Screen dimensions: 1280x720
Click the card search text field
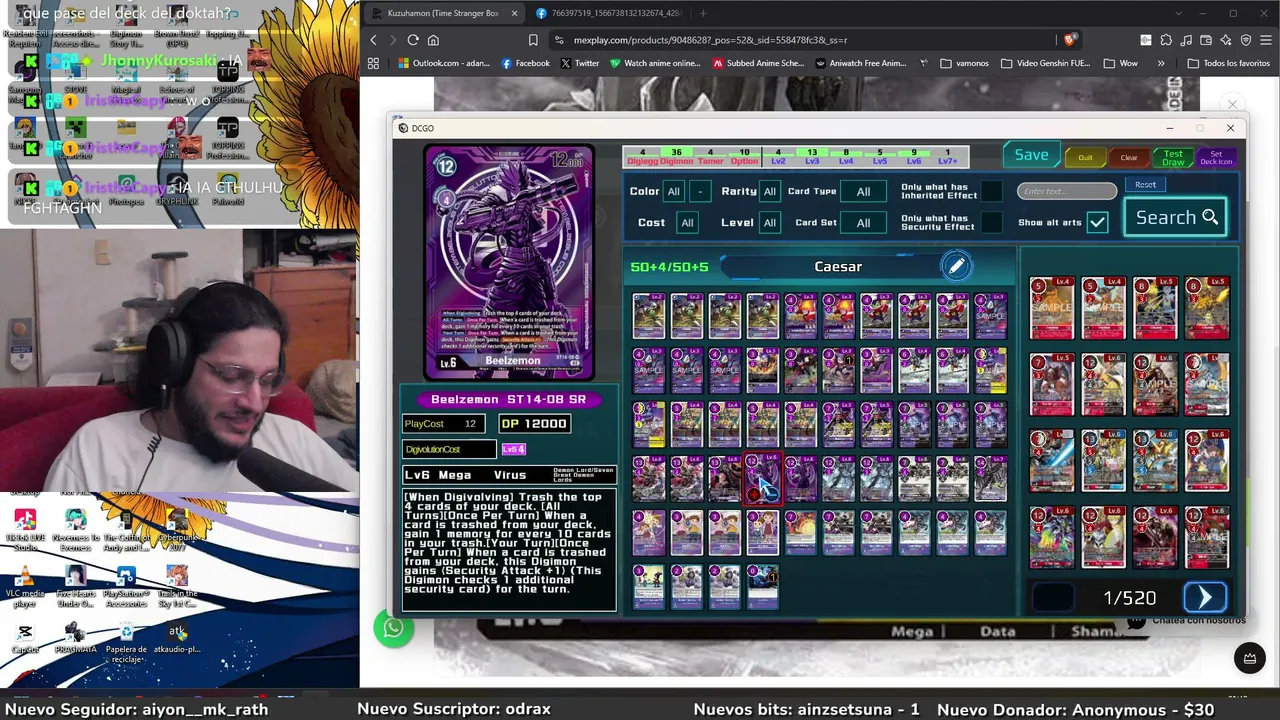pyautogui.click(x=1067, y=191)
